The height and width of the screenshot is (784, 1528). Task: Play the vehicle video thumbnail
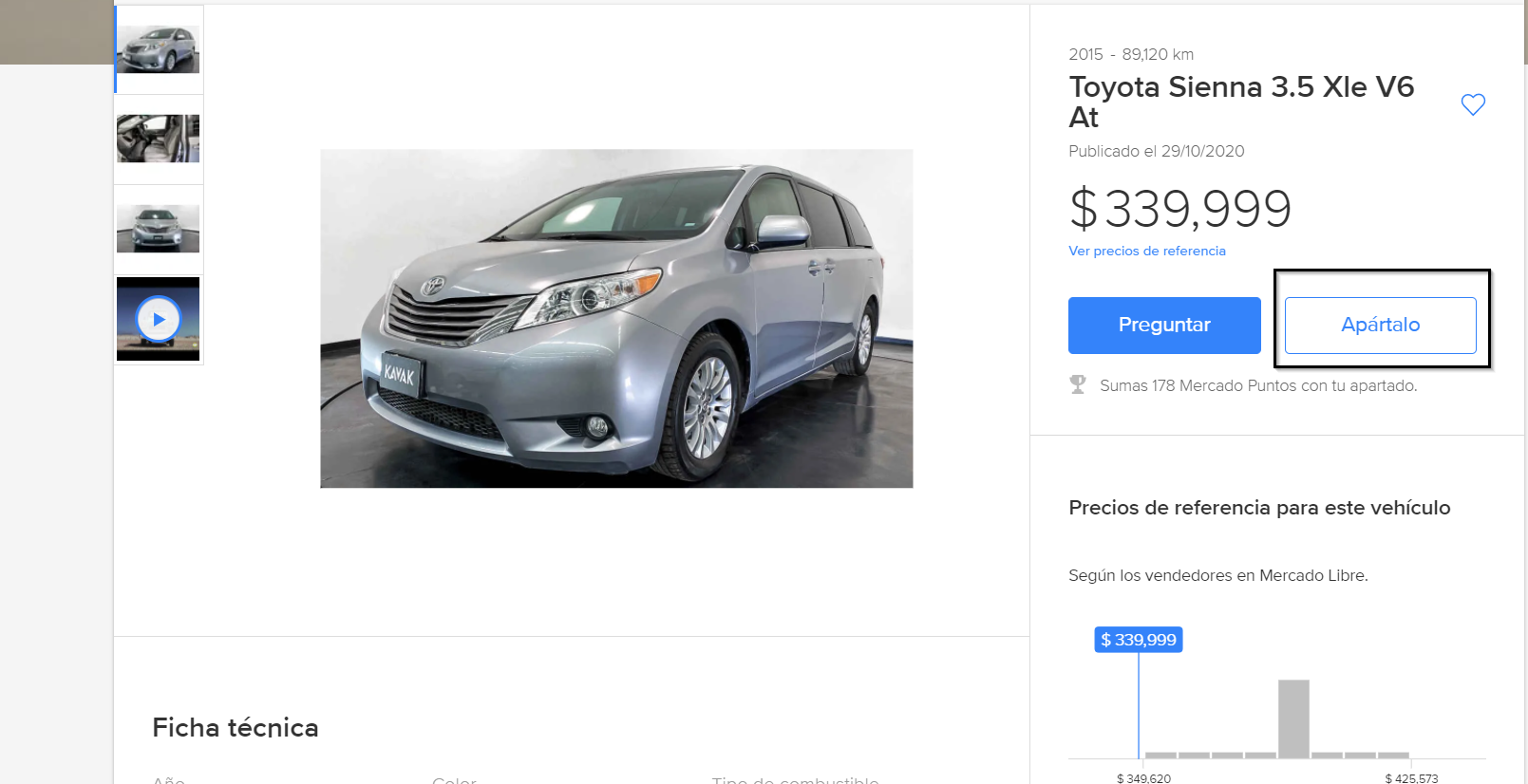click(159, 320)
